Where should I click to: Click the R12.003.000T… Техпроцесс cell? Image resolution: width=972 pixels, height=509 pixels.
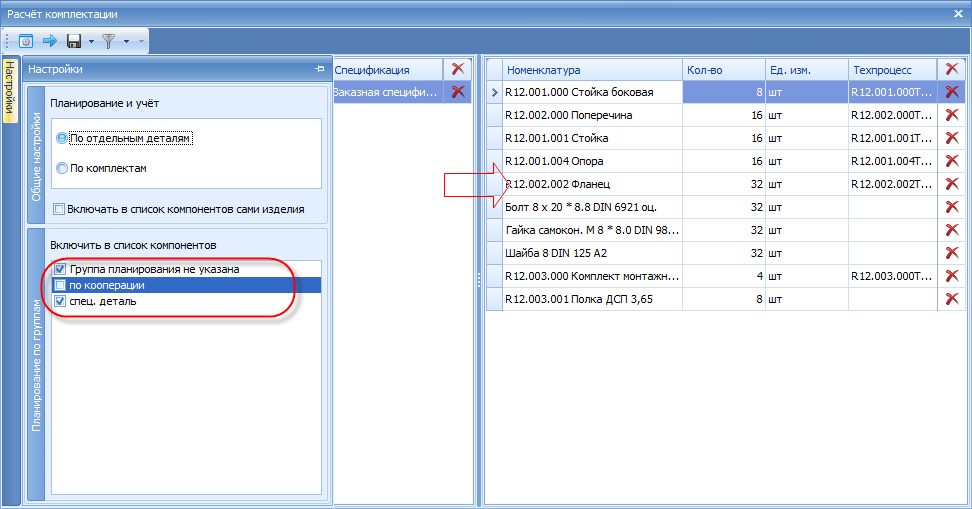pyautogui.click(x=893, y=276)
